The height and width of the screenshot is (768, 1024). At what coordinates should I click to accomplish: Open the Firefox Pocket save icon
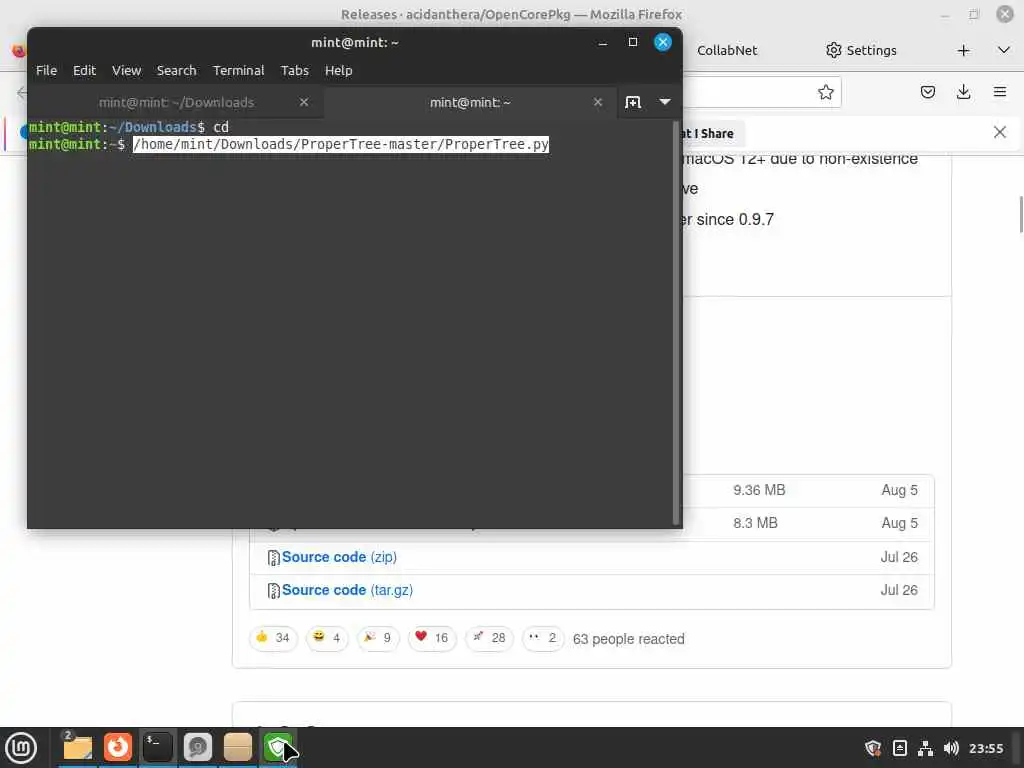click(x=927, y=92)
